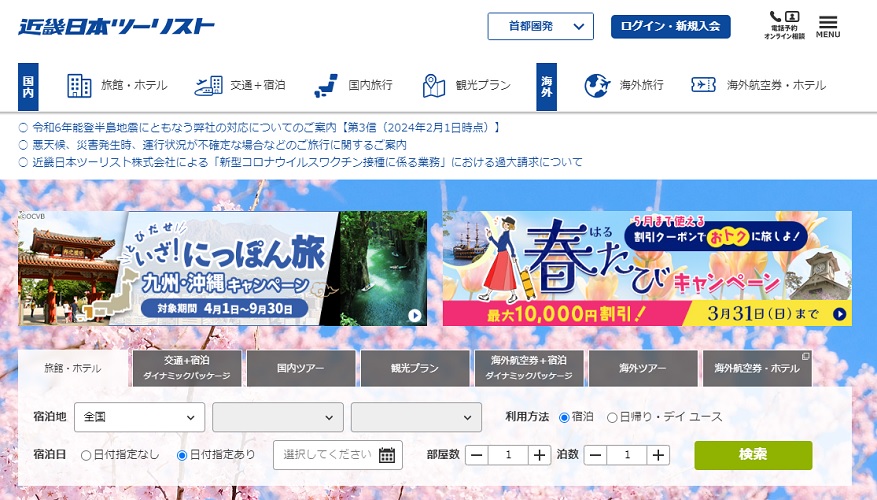Decrease 泊数 with minus button
The width and height of the screenshot is (877, 500).
595,455
